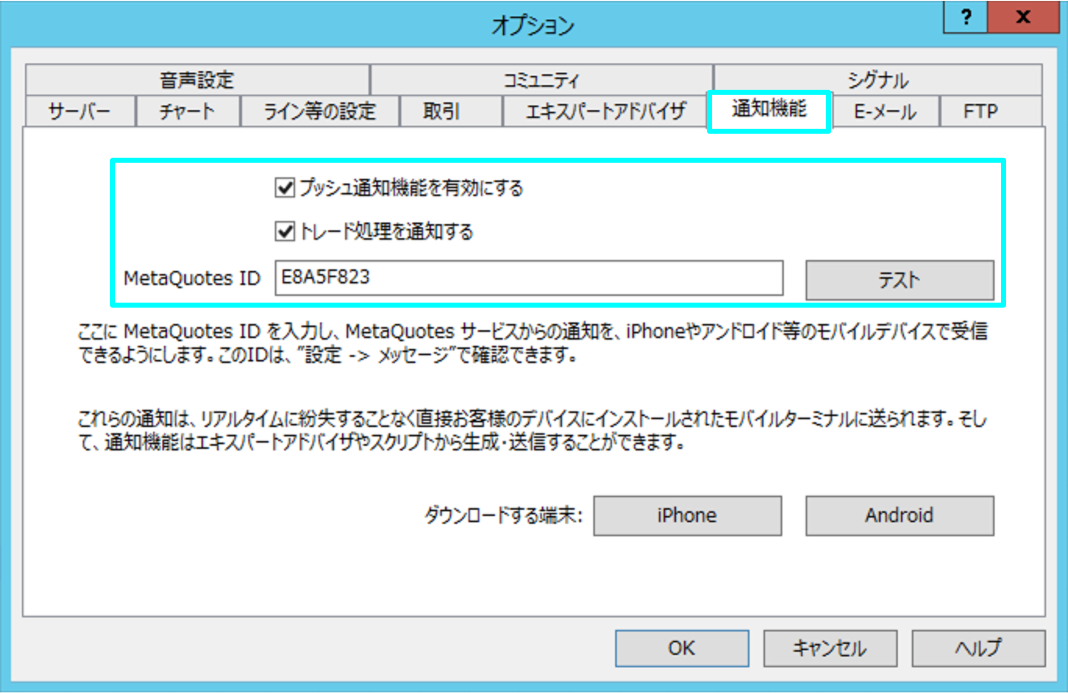Confirm settings with the OK button

pyautogui.click(x=681, y=648)
